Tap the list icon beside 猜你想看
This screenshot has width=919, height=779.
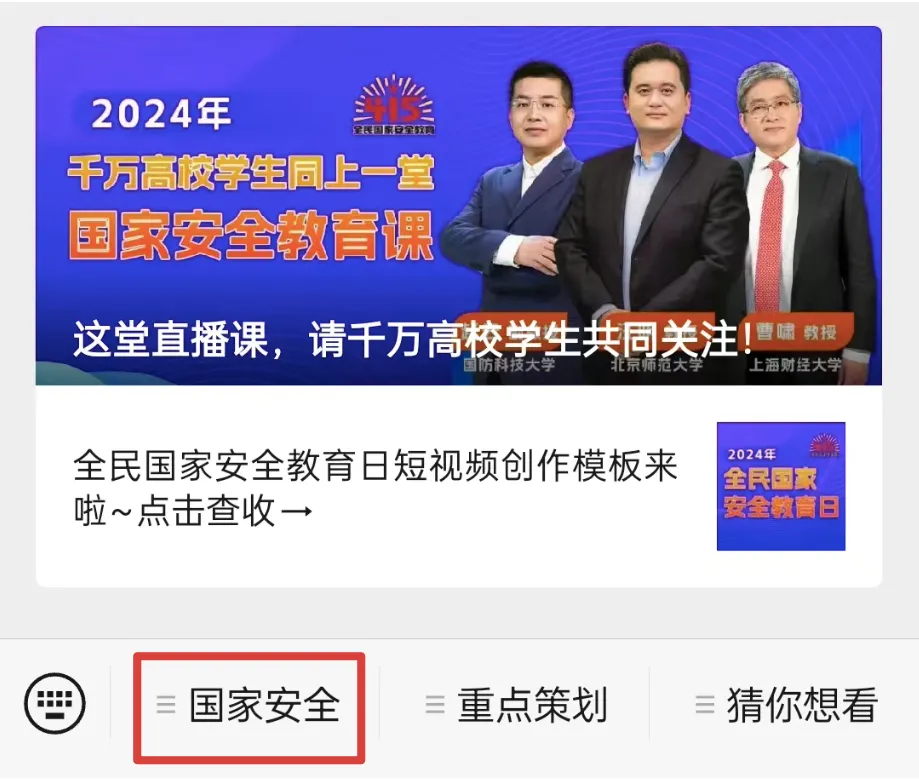click(x=704, y=704)
